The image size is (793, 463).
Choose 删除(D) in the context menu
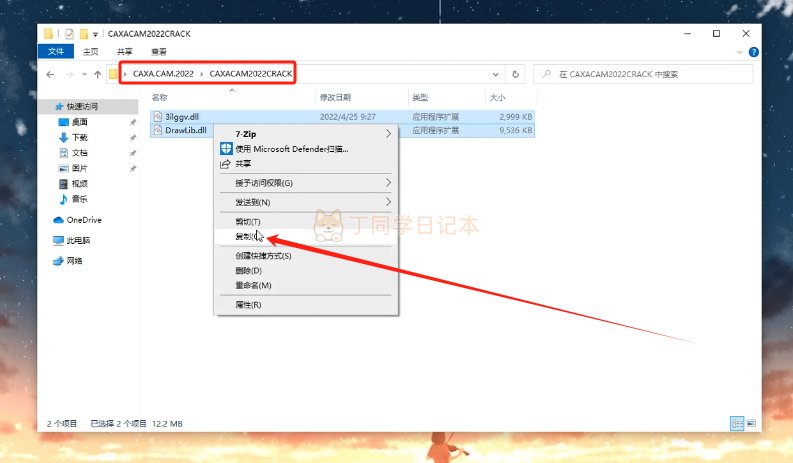[x=306, y=270]
